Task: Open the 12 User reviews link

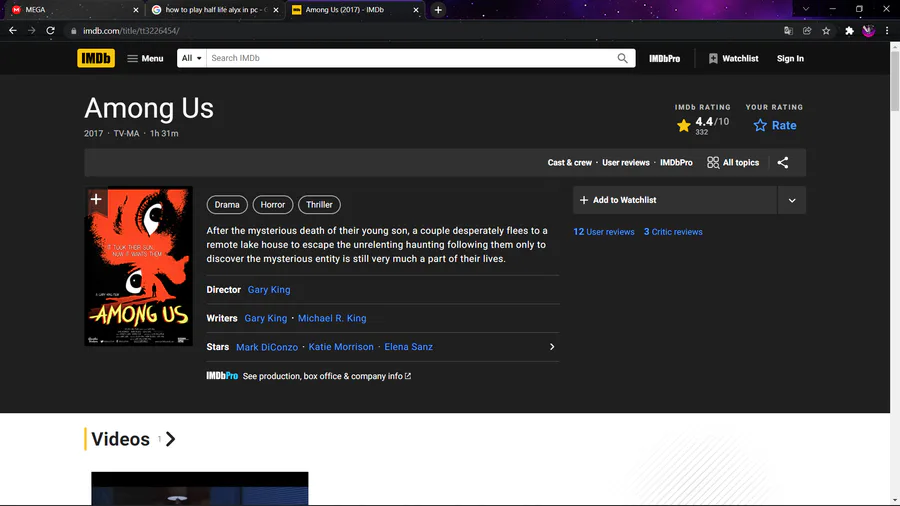Action: (x=604, y=232)
